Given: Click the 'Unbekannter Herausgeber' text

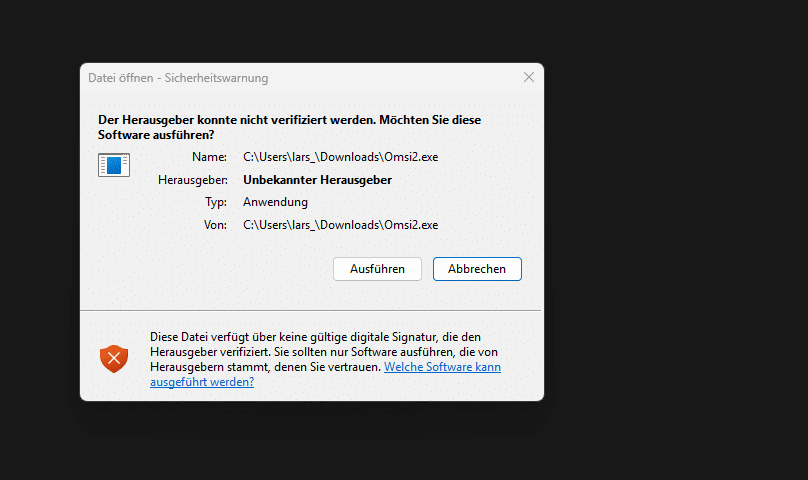Looking at the screenshot, I should click(317, 180).
